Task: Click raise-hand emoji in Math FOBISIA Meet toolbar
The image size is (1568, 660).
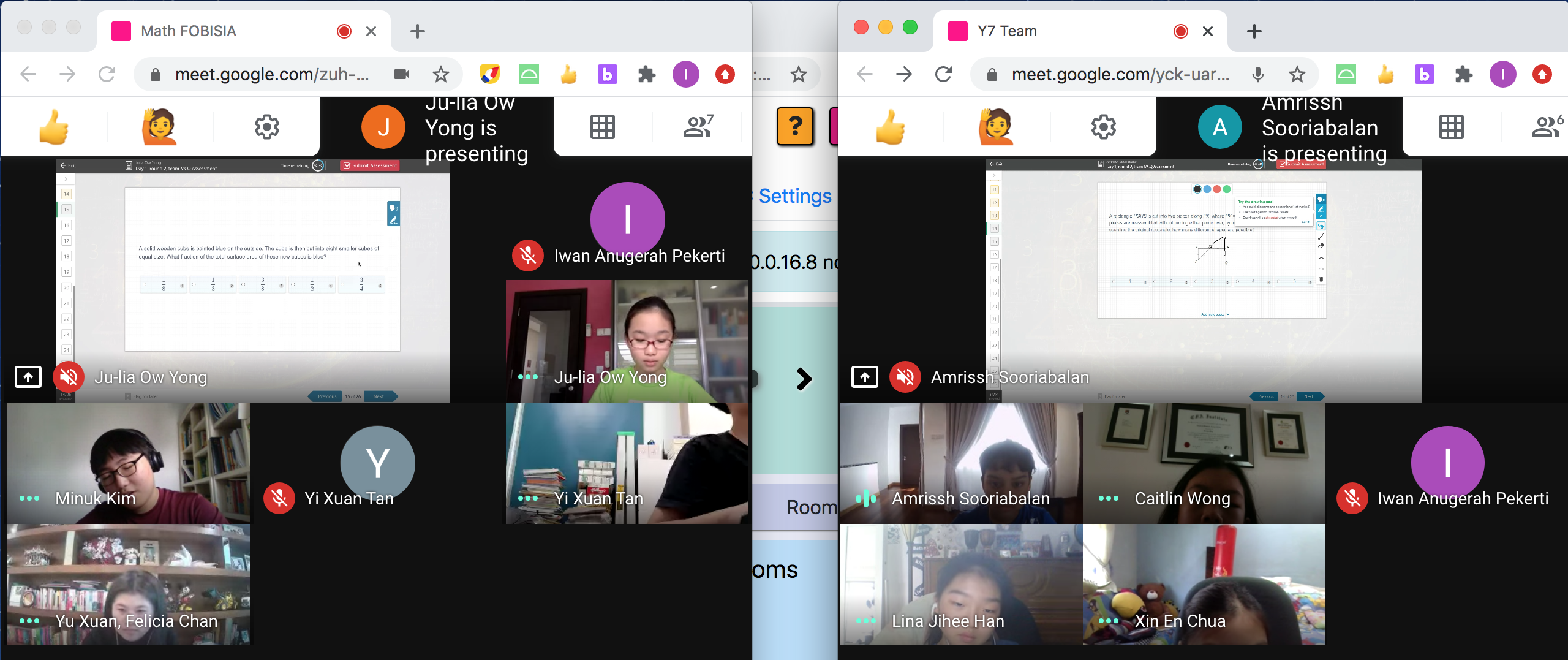Action: pos(160,127)
